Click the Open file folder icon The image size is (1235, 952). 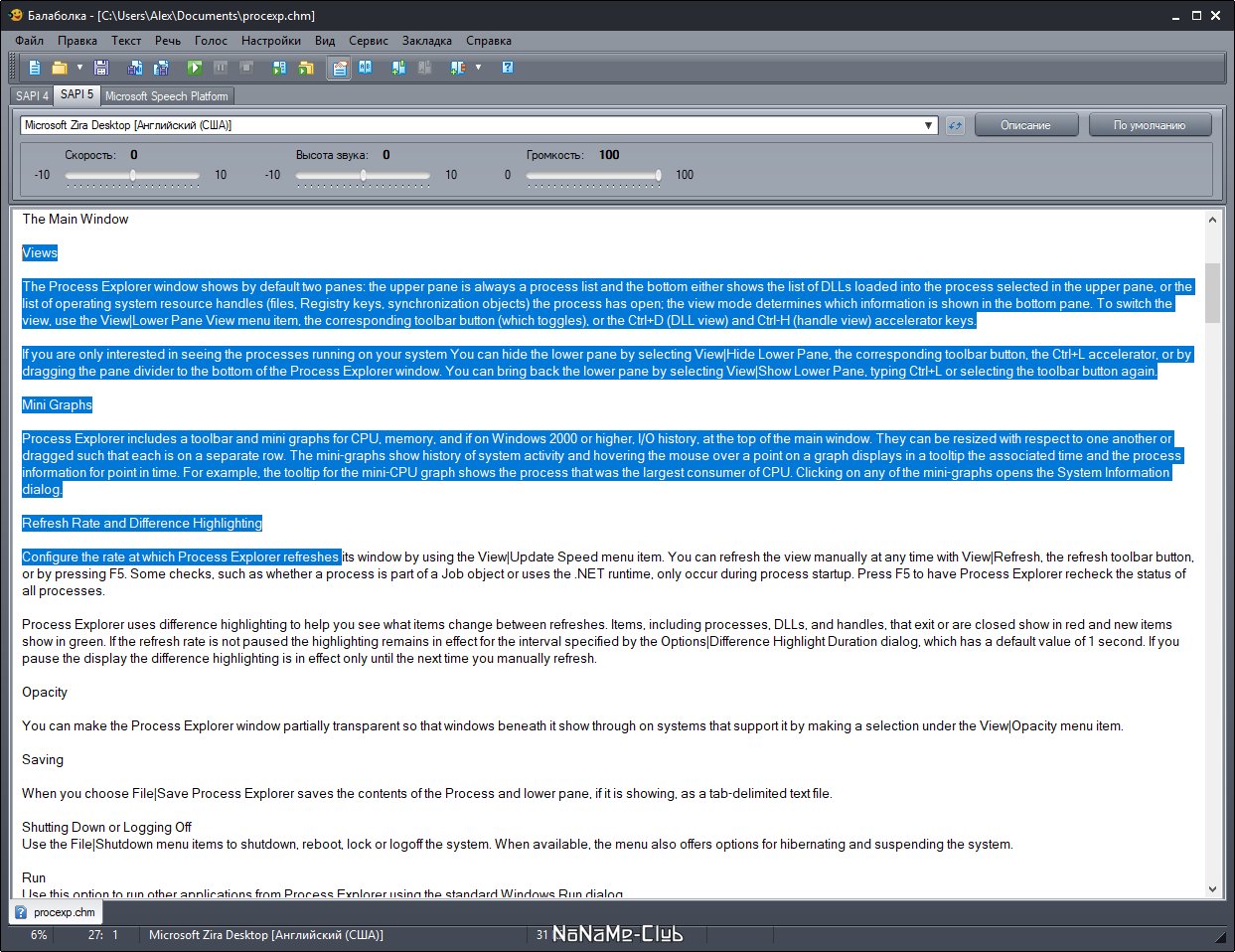[x=60, y=68]
